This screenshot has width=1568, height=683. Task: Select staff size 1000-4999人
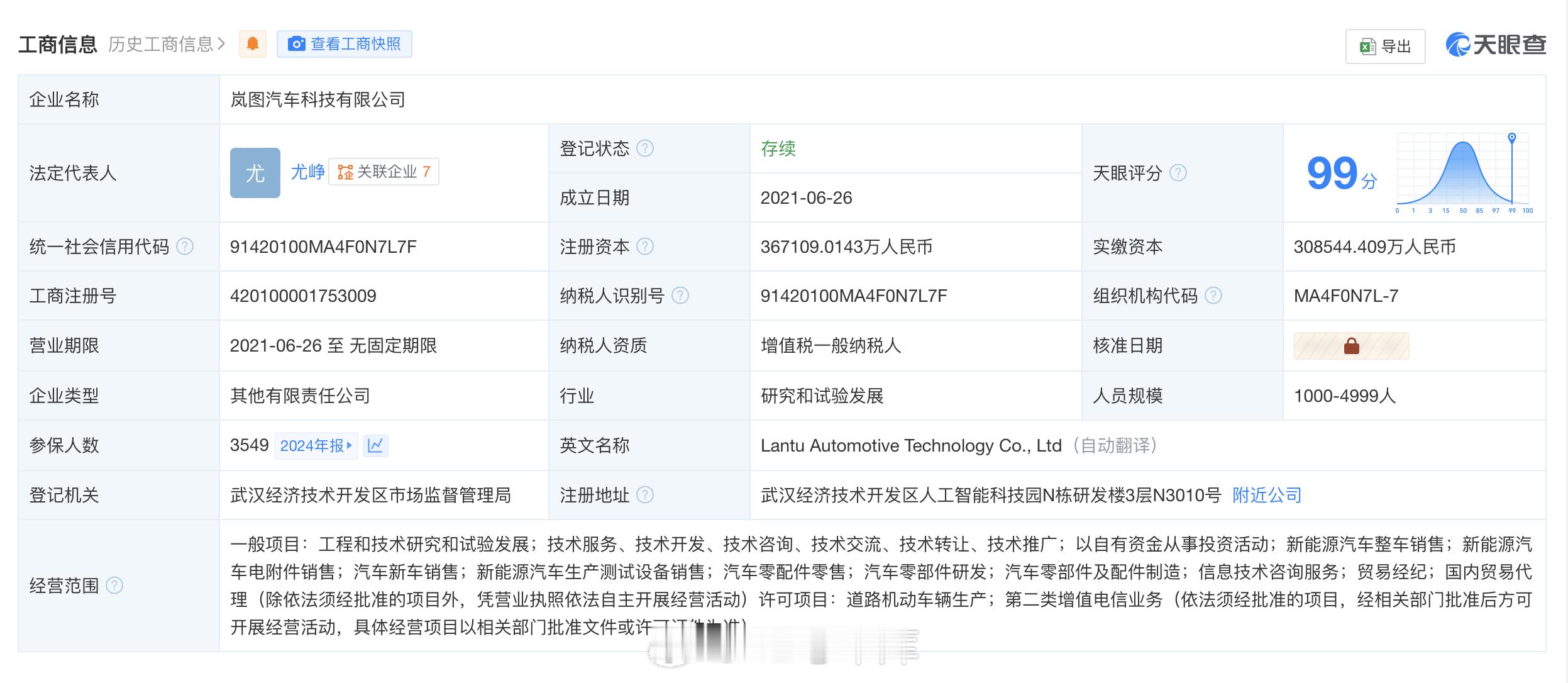[1345, 396]
